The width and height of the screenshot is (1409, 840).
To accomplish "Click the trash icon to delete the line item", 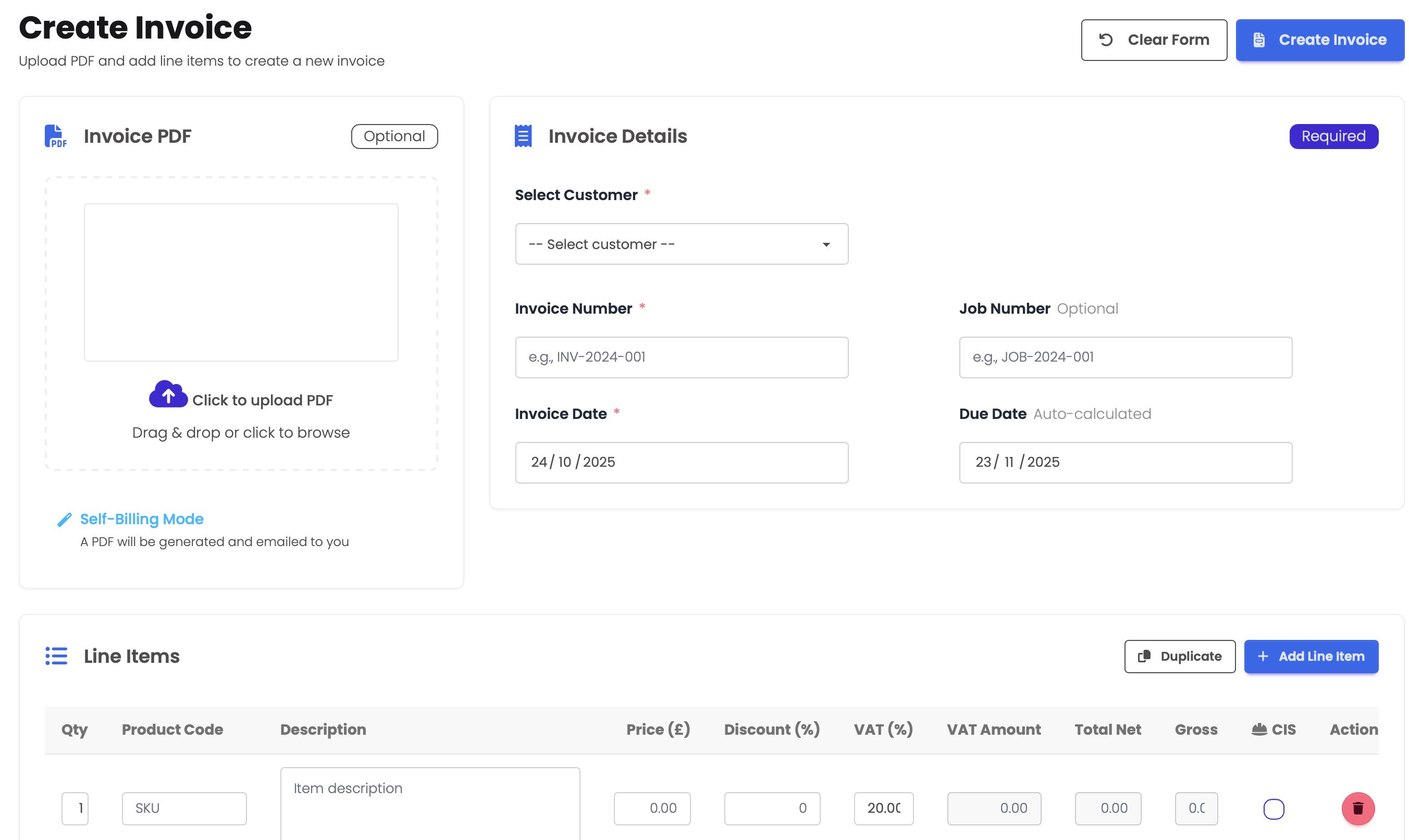I will coord(1358,809).
